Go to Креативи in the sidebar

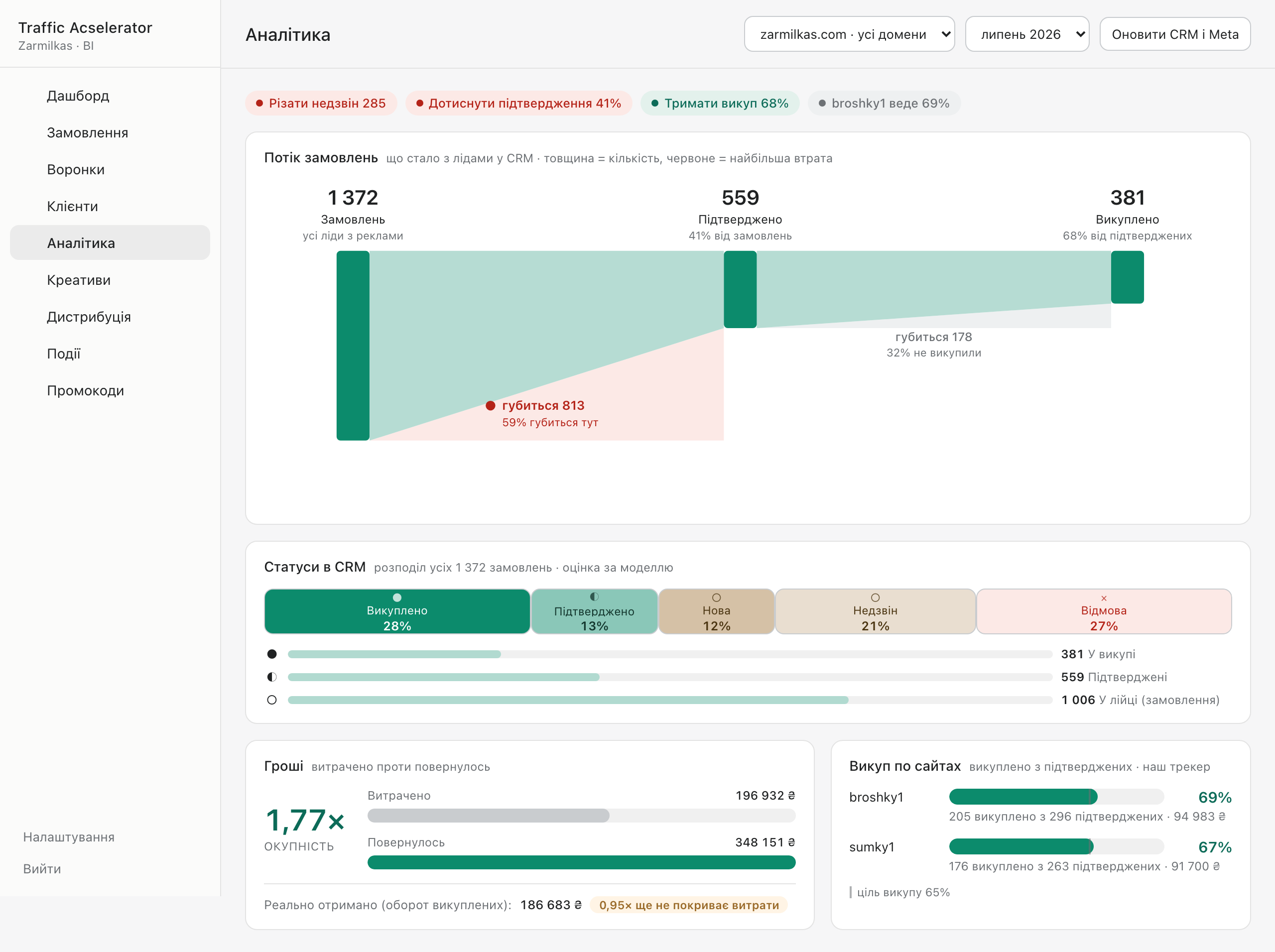(78, 280)
